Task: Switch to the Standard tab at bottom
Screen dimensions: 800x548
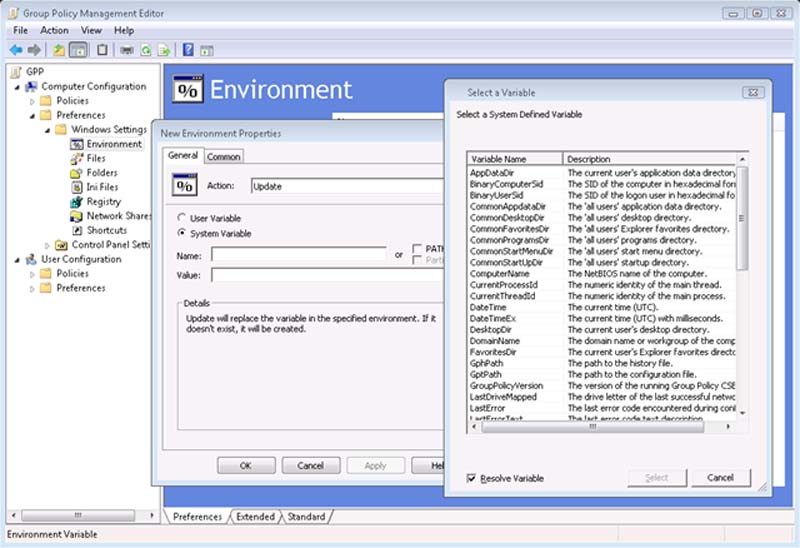Action: pos(306,516)
